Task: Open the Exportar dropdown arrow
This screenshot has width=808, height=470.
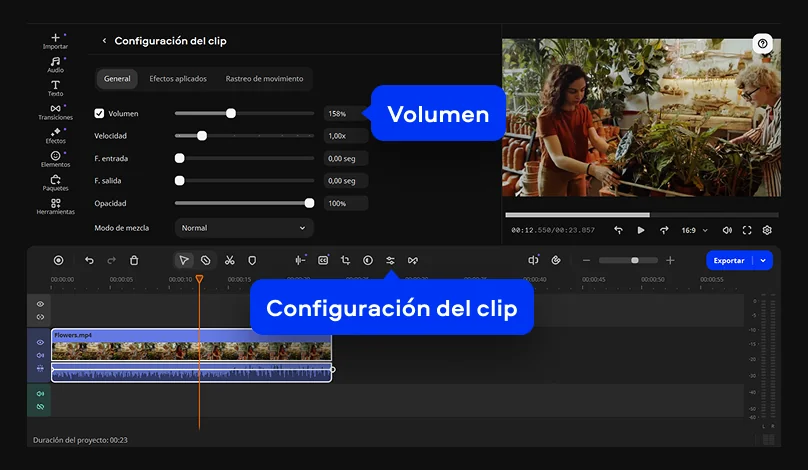Action: pos(764,260)
